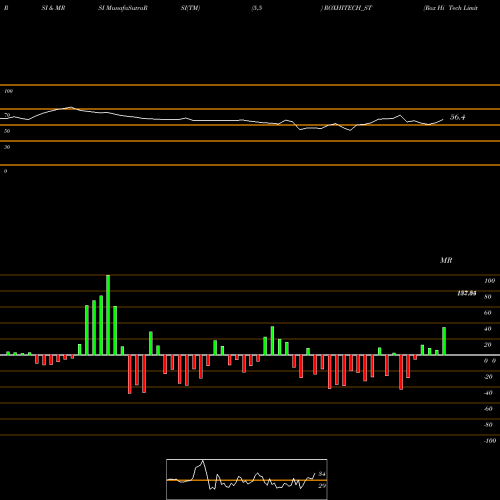This screenshot has width=500, height=500.
Task: Click the MR axis label 60
Action: (x=488, y=313)
